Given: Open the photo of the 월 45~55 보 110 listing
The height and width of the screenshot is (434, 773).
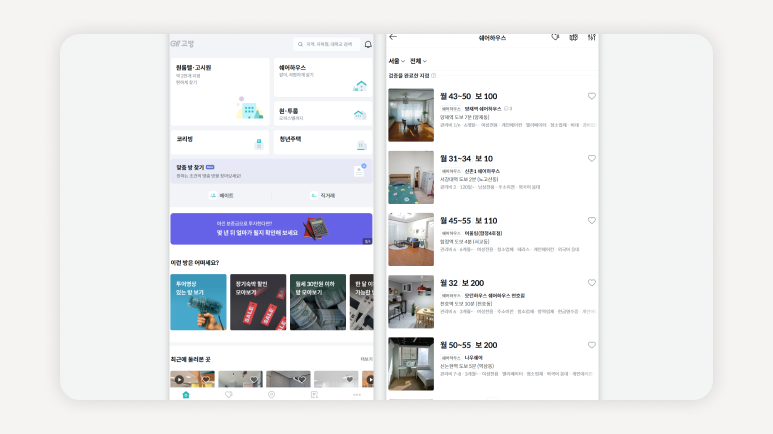Looking at the screenshot, I should (411, 239).
